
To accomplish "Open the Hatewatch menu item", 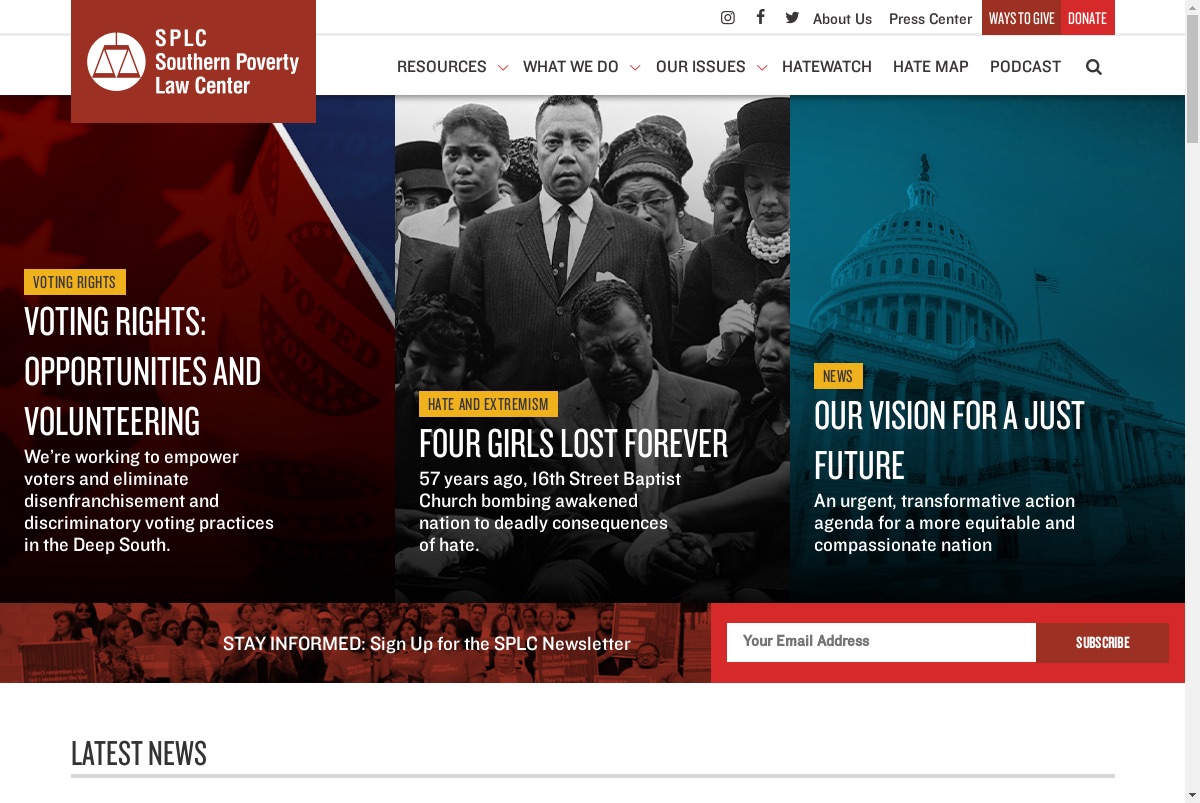I will (827, 67).
